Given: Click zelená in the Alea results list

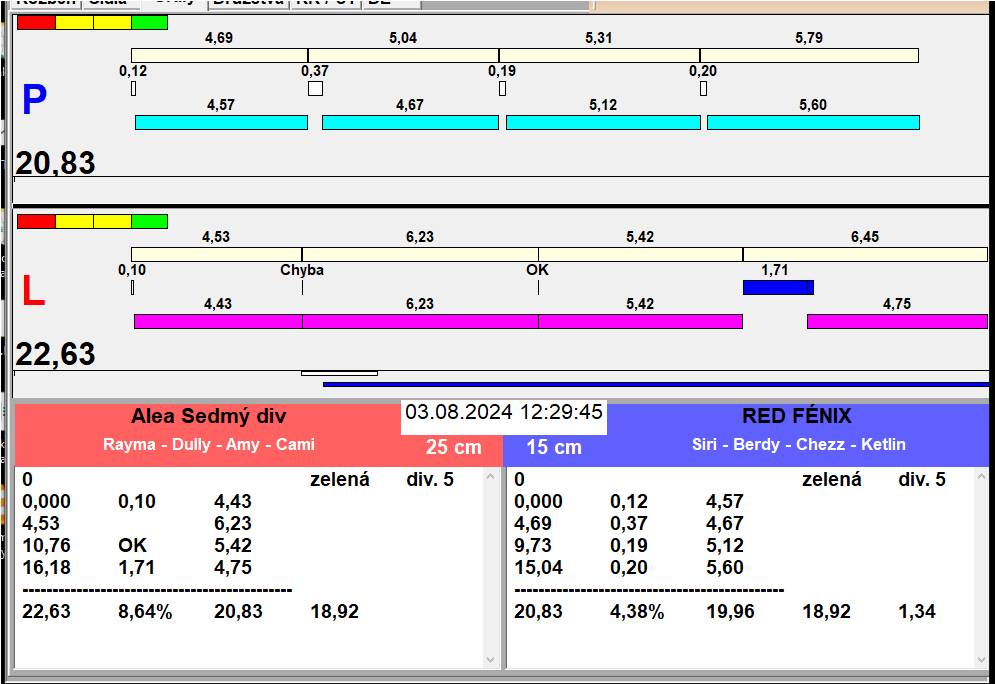Looking at the screenshot, I should click(339, 480).
